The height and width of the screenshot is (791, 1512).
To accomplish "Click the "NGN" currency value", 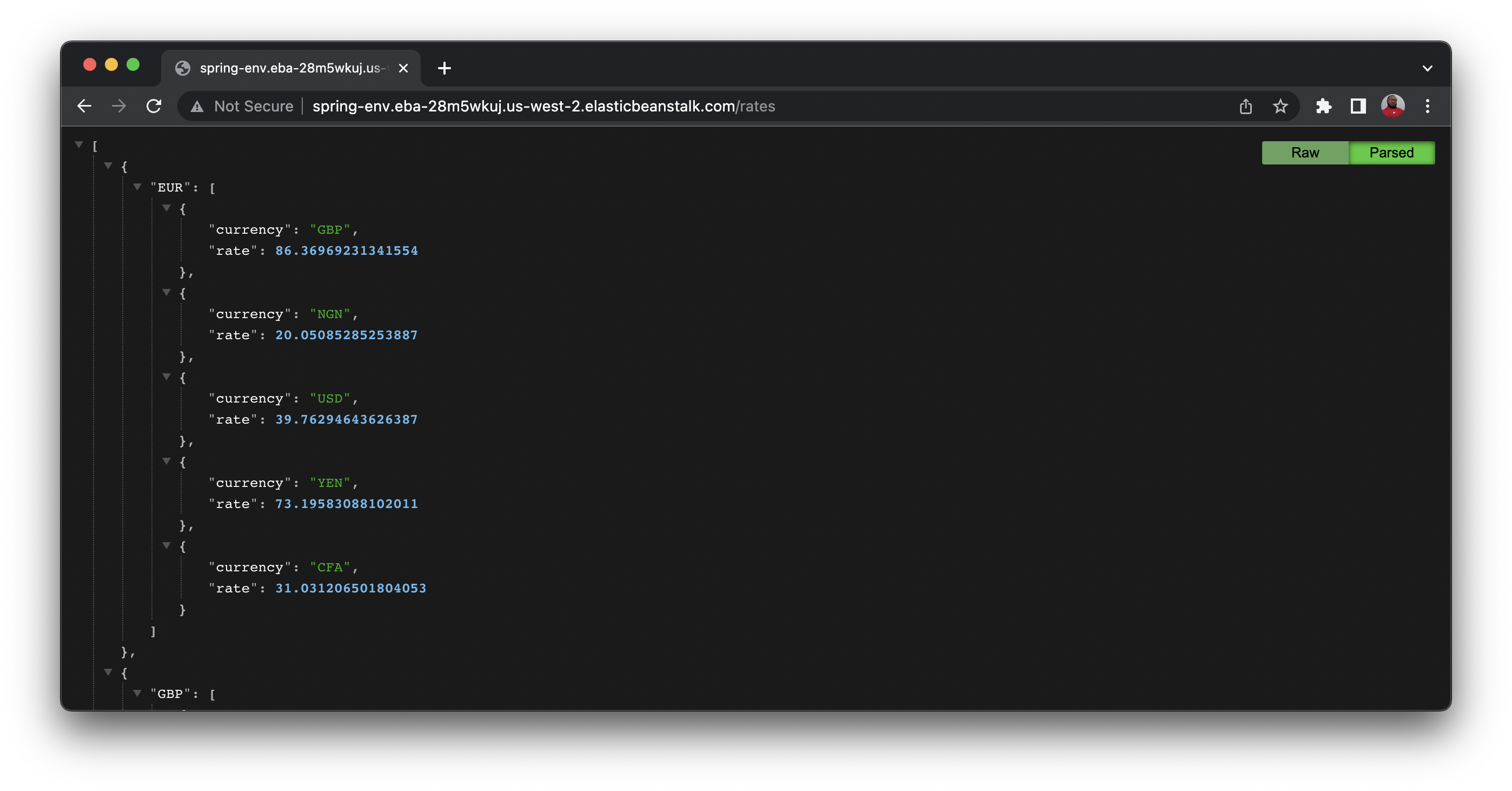I will pyautogui.click(x=330, y=314).
